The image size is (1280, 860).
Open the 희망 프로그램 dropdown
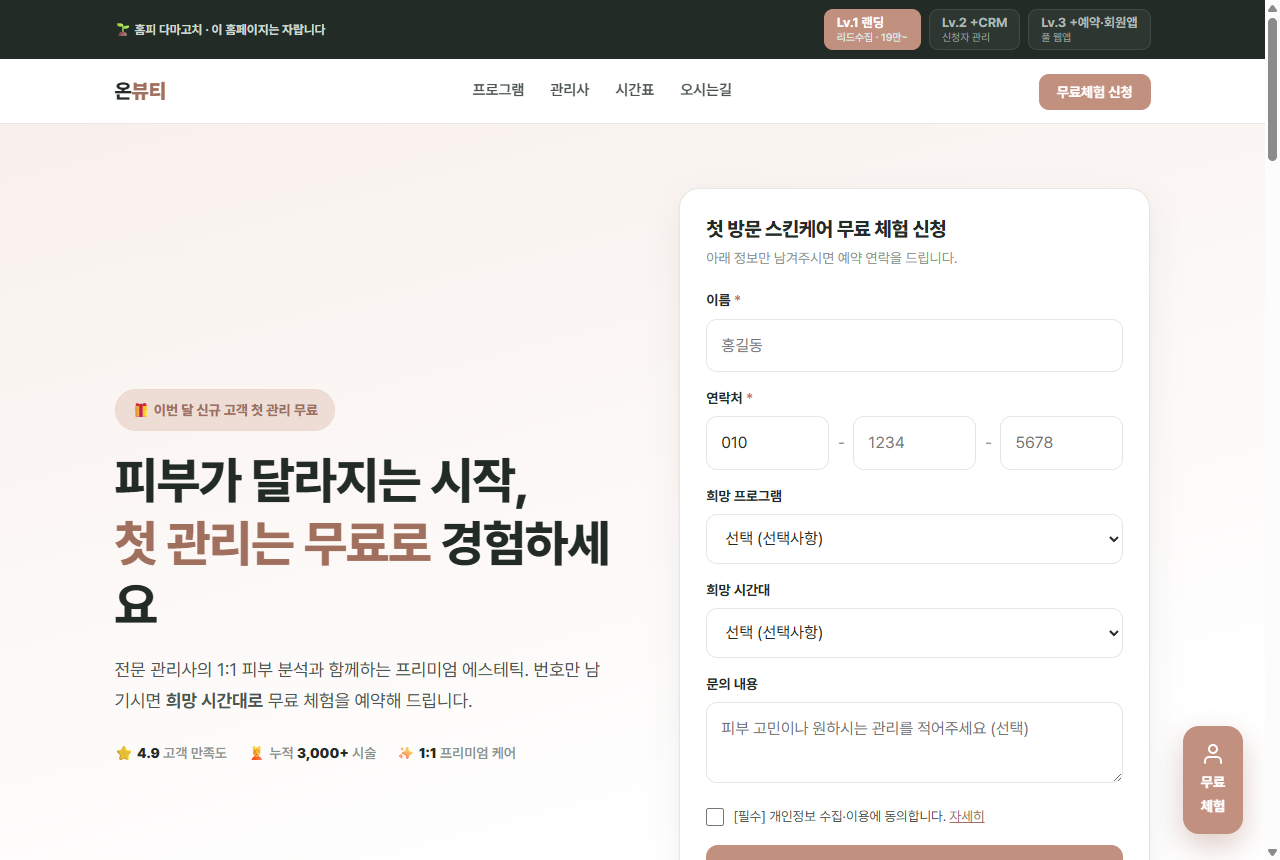click(x=914, y=539)
